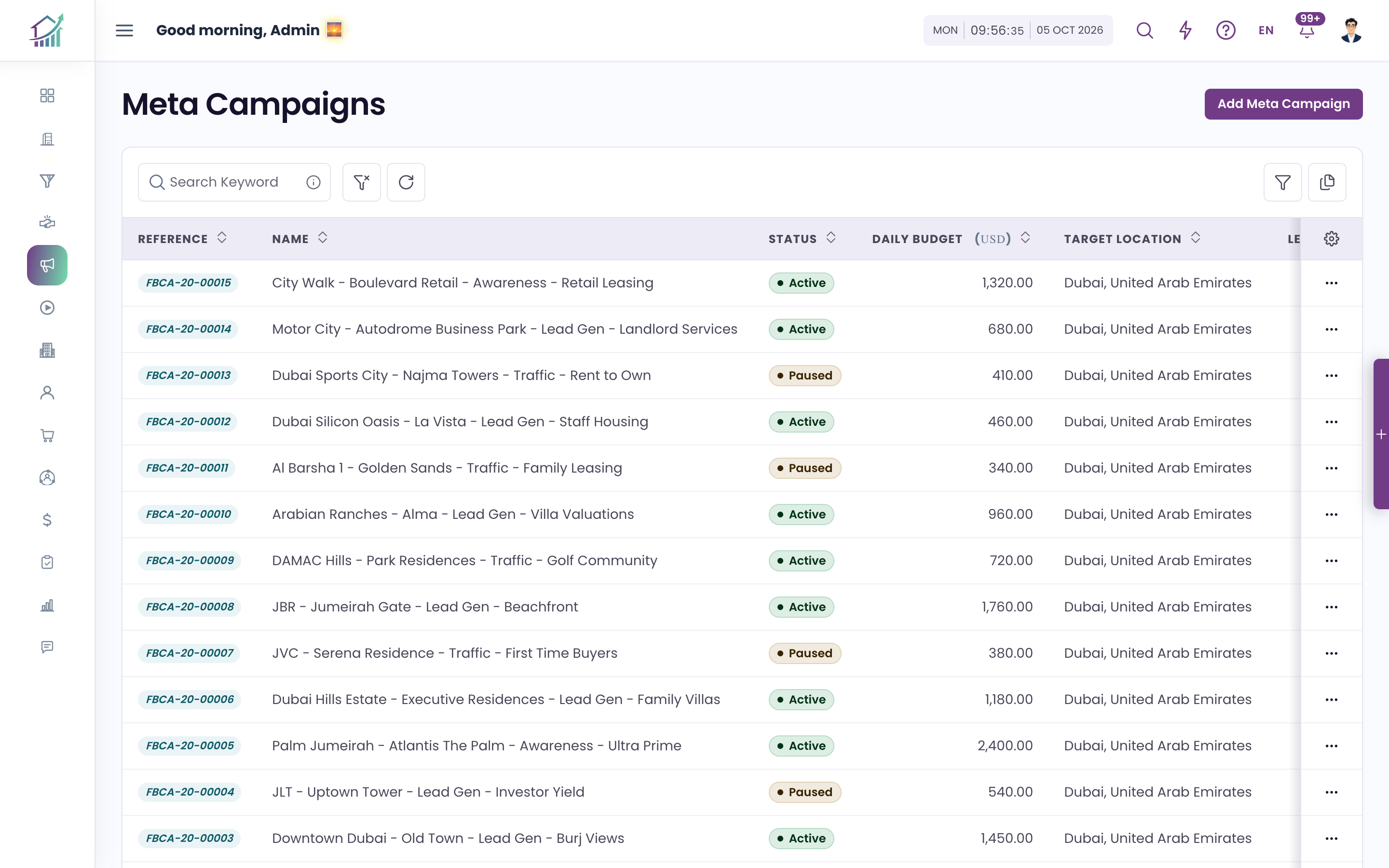Select the megaphone campaigns sidebar icon
This screenshot has height=868, width=1389.
tap(47, 265)
